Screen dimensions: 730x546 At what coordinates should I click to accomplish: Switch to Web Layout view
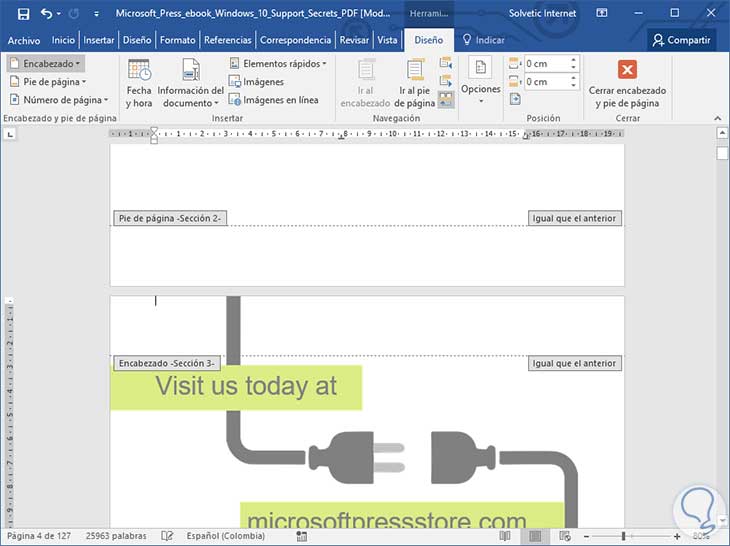click(x=565, y=536)
